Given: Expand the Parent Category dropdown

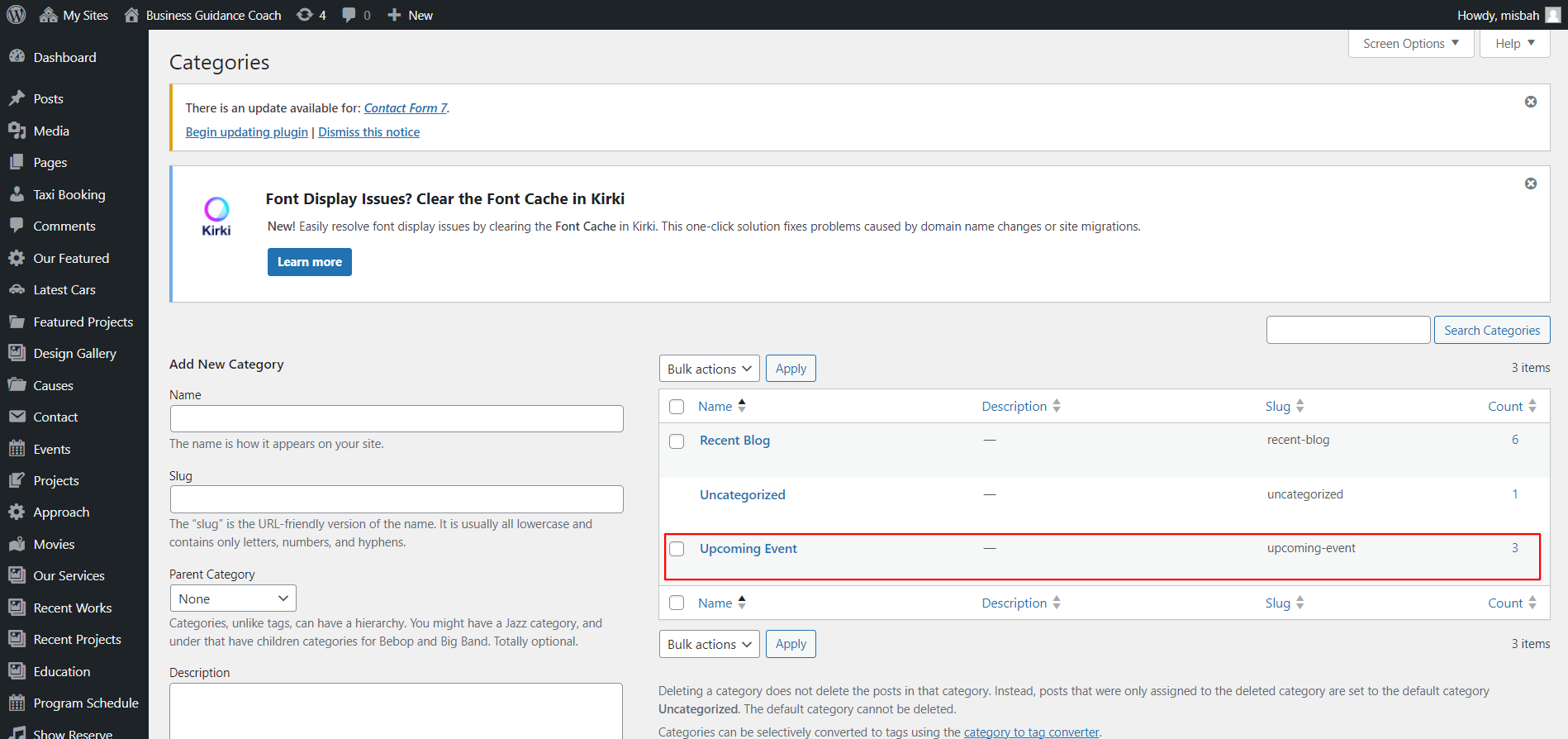Looking at the screenshot, I should (x=232, y=598).
